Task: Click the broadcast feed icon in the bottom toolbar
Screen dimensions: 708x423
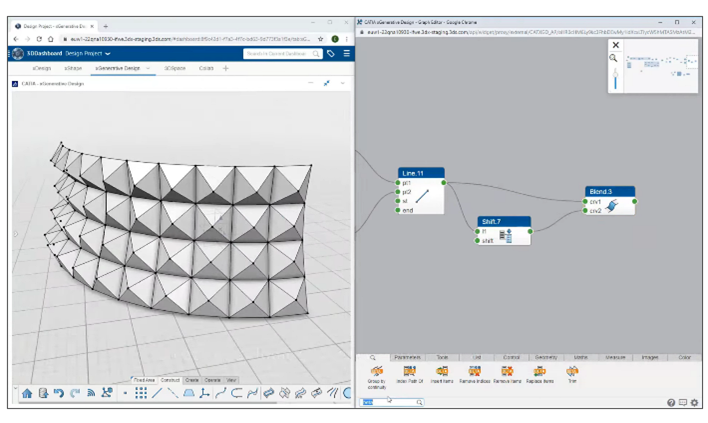Action: (91, 393)
